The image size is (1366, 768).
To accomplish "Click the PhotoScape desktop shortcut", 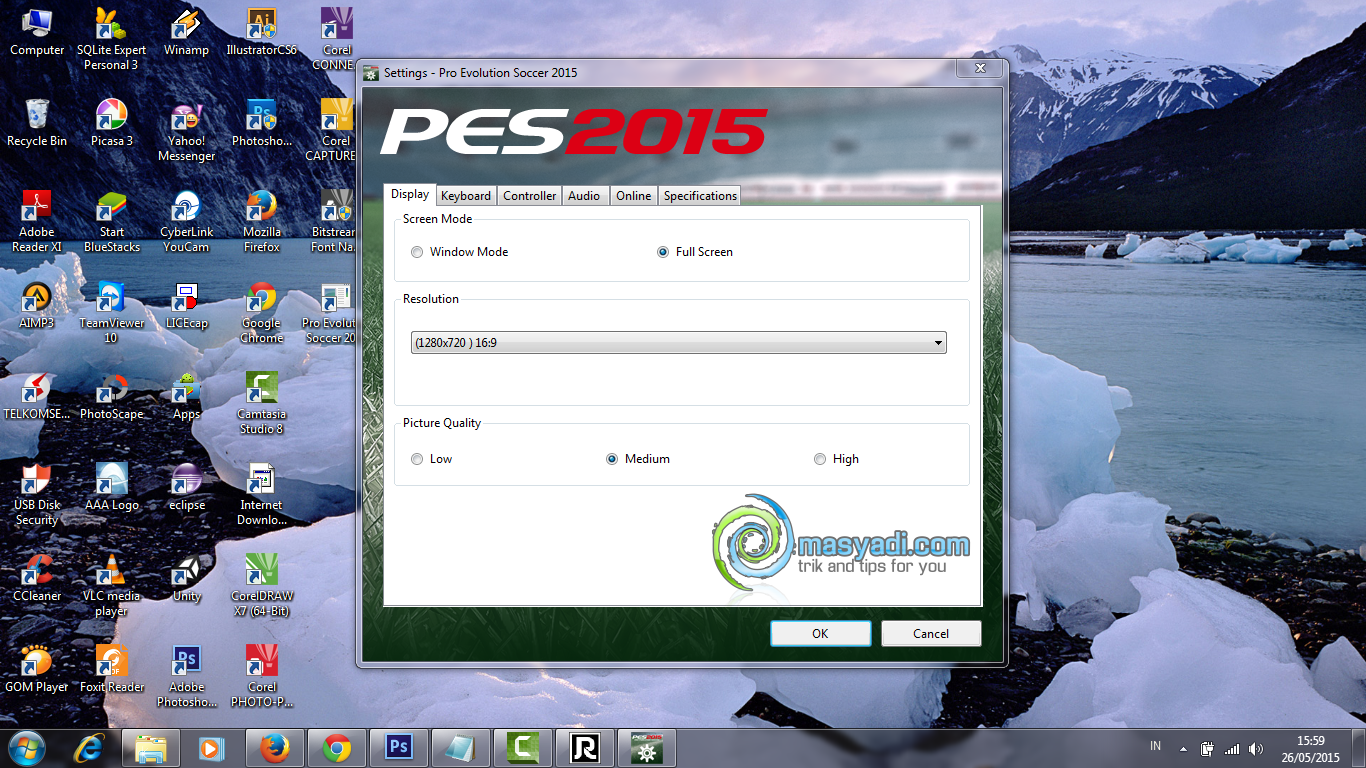I will click(111, 397).
